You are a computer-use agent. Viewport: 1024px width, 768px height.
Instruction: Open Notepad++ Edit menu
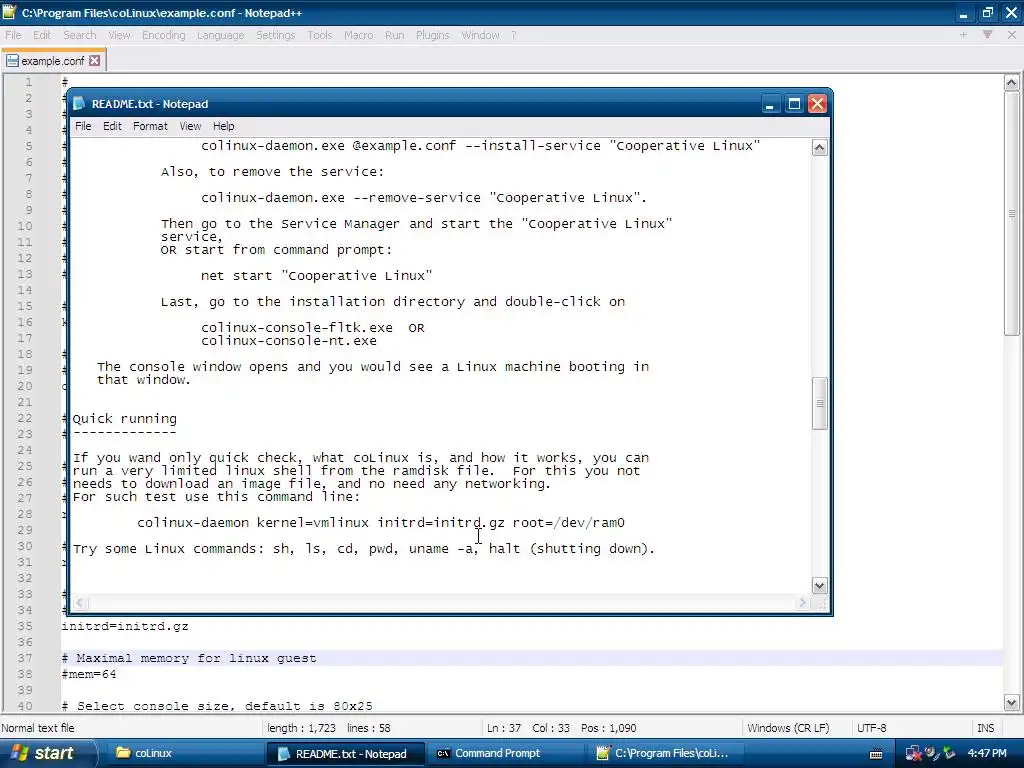(42, 35)
